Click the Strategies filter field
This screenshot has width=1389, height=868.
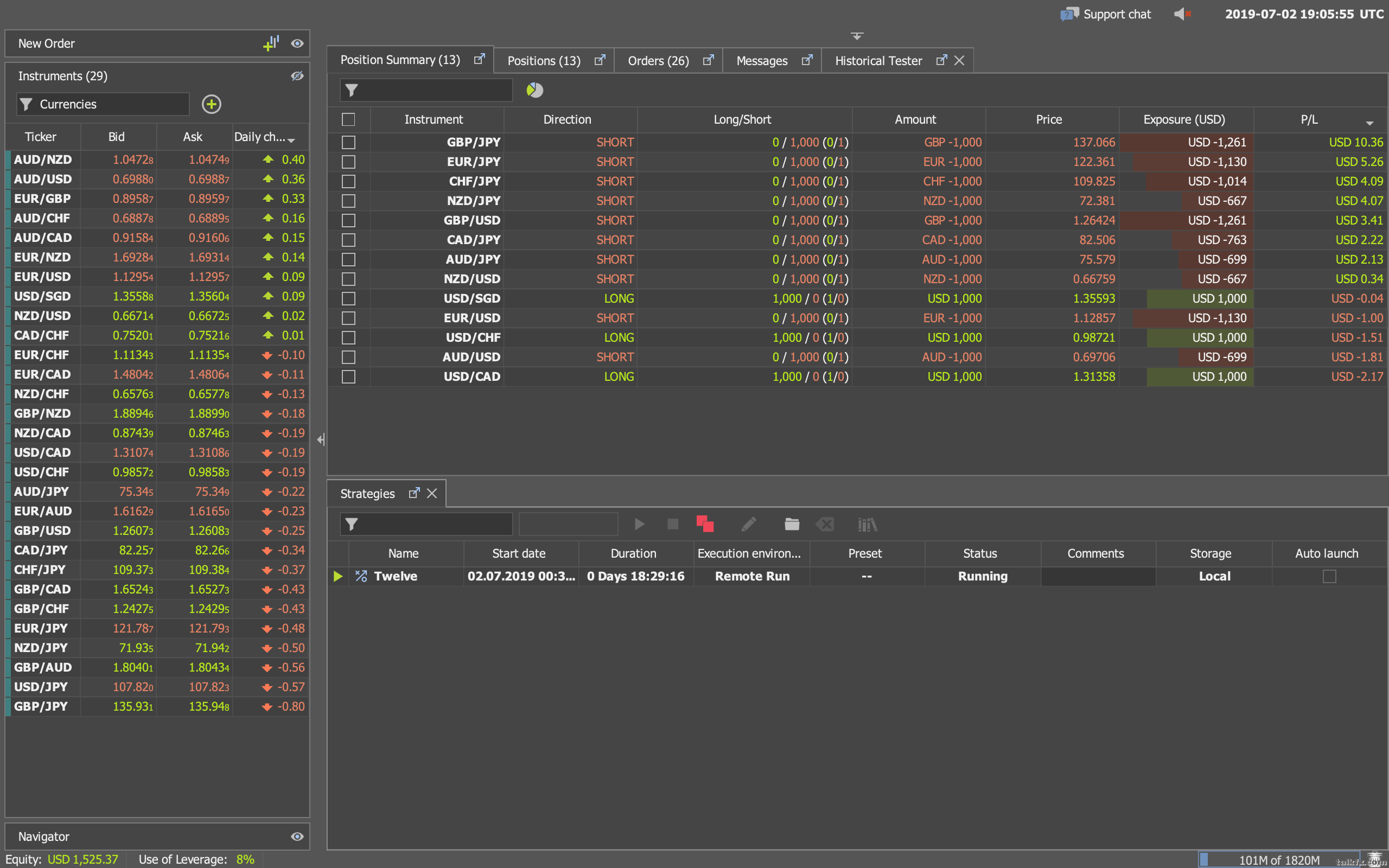tap(426, 524)
